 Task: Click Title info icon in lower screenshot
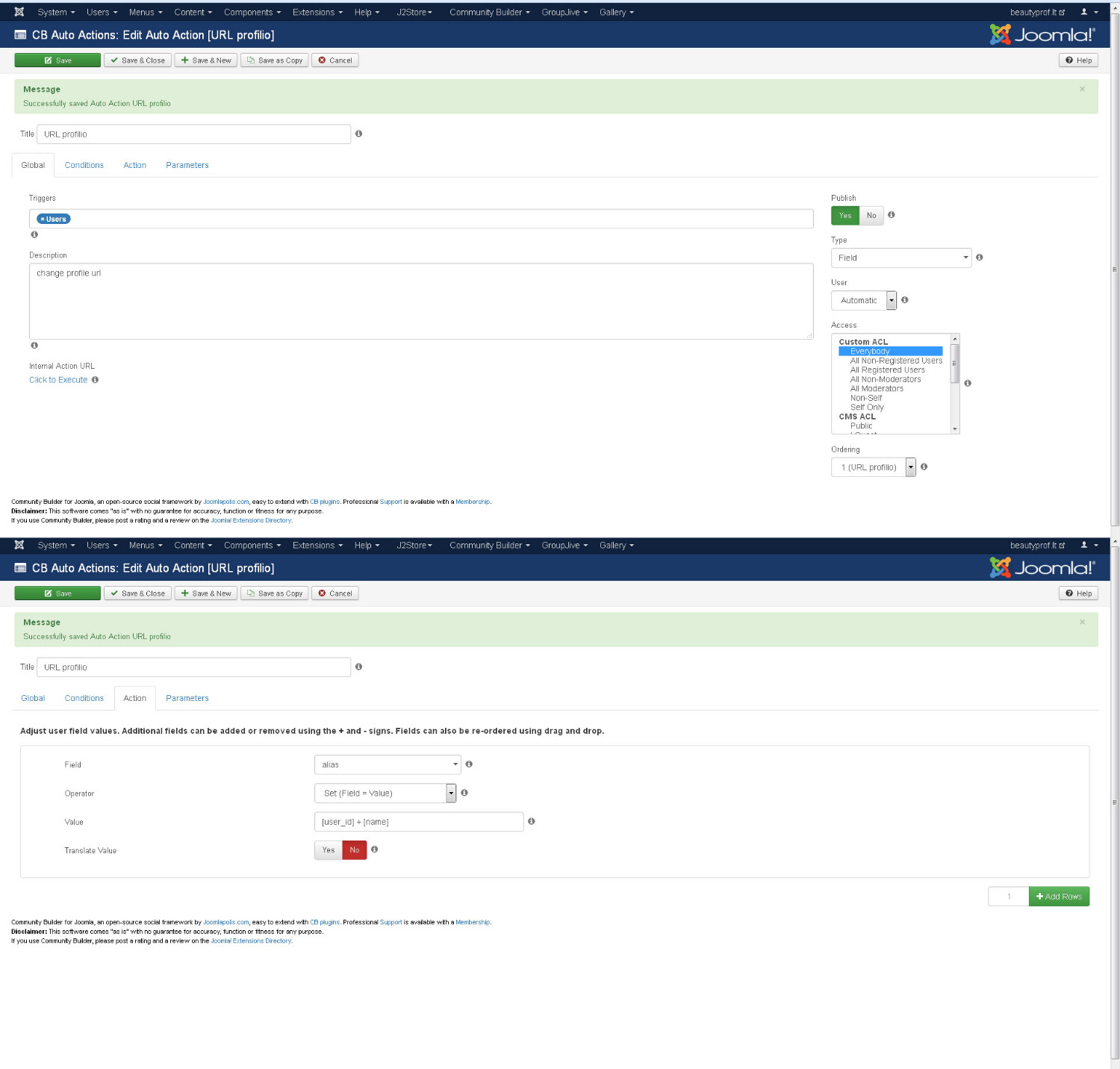click(359, 667)
